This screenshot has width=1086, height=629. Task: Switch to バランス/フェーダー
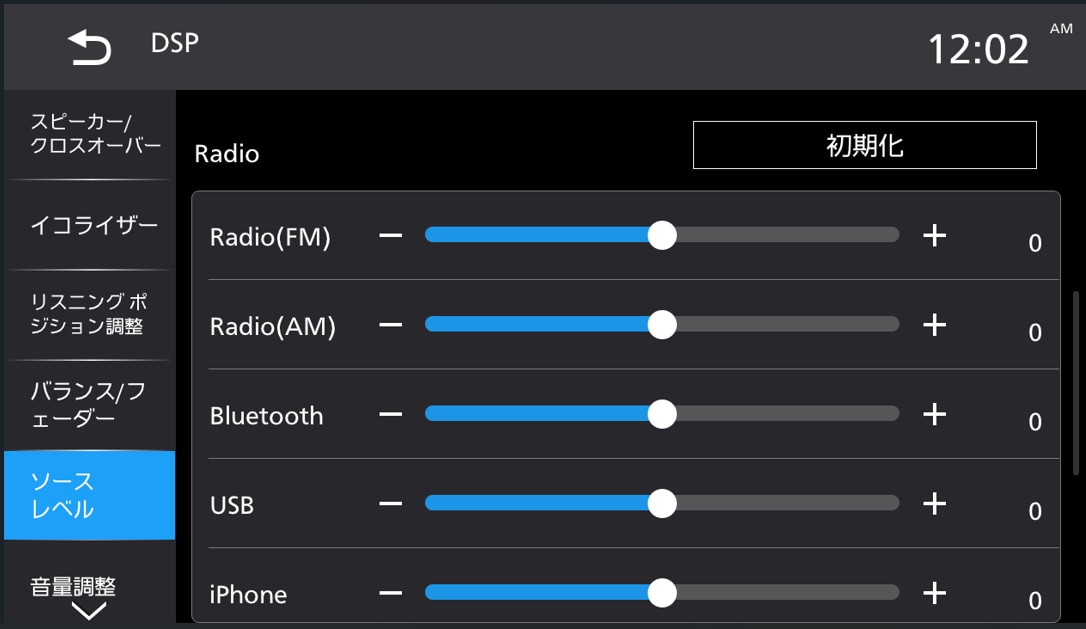click(x=88, y=404)
